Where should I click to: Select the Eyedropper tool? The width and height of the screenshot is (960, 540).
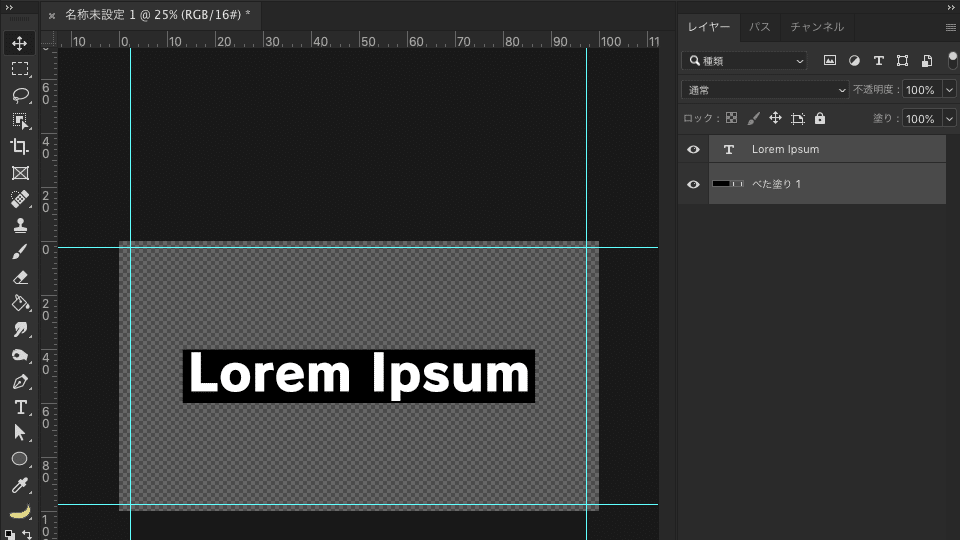(x=20, y=486)
